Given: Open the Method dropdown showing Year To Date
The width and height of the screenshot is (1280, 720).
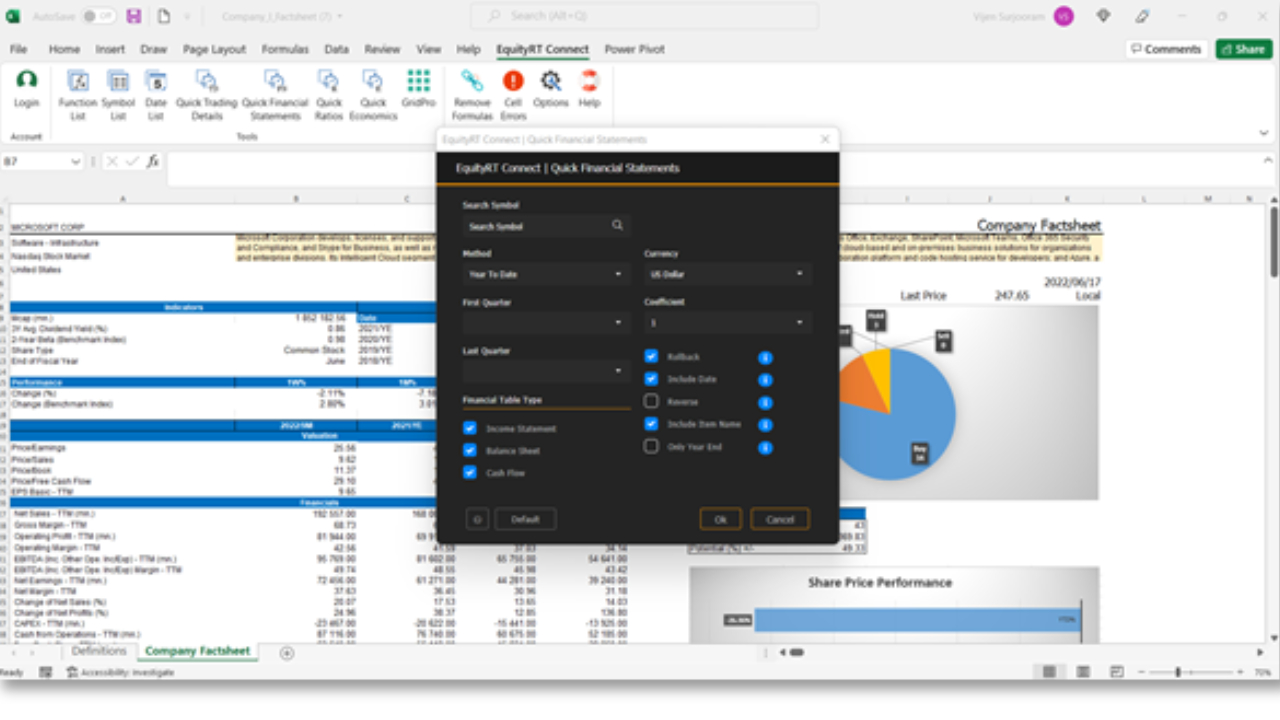Looking at the screenshot, I should 546,274.
